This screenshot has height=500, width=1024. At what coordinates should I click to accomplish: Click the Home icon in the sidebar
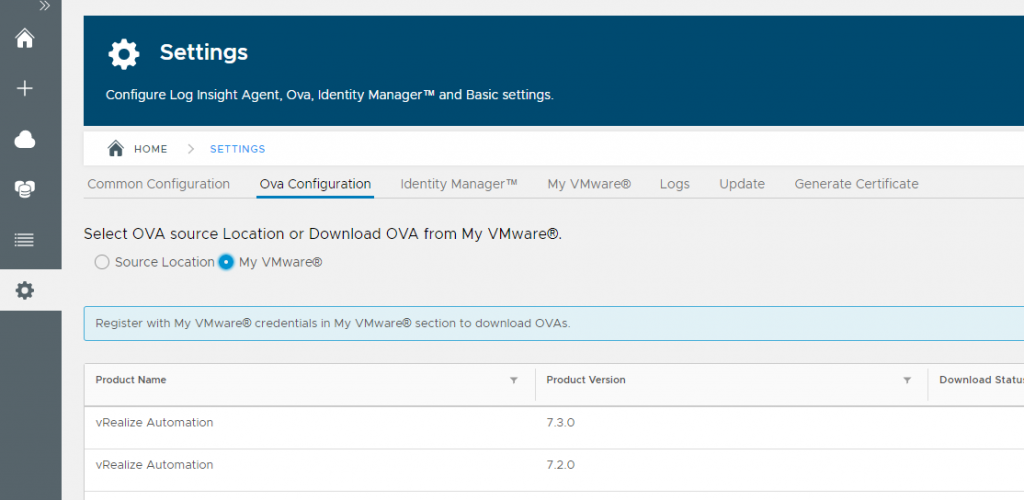(25, 39)
